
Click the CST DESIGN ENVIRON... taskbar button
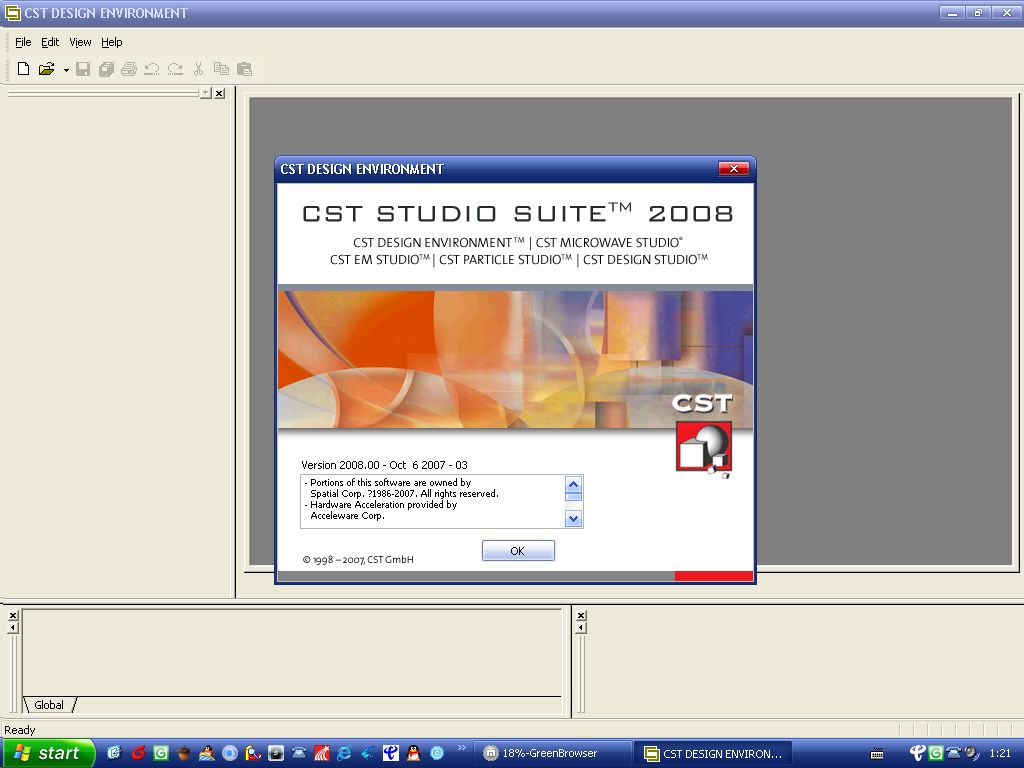712,753
